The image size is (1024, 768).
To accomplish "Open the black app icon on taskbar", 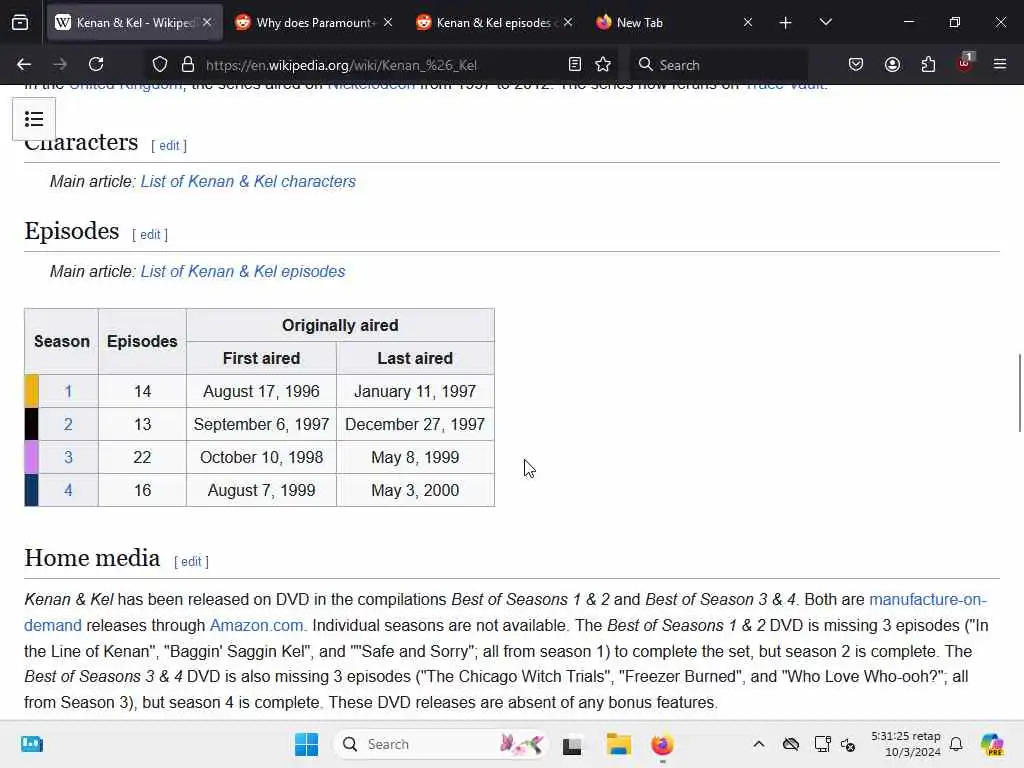I will (x=572, y=744).
